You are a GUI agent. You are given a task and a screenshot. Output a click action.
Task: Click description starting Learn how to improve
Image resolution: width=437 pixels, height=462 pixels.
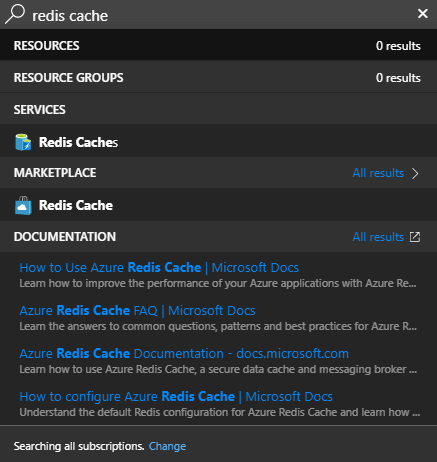[x=218, y=283]
